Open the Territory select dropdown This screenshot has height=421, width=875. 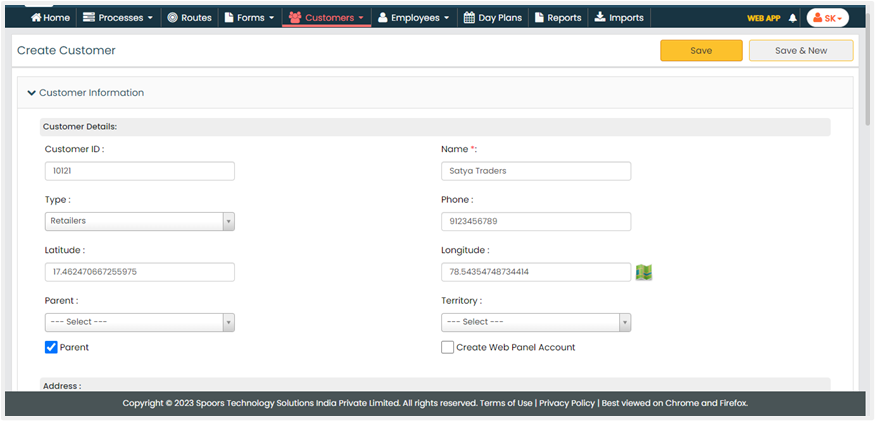pos(536,322)
